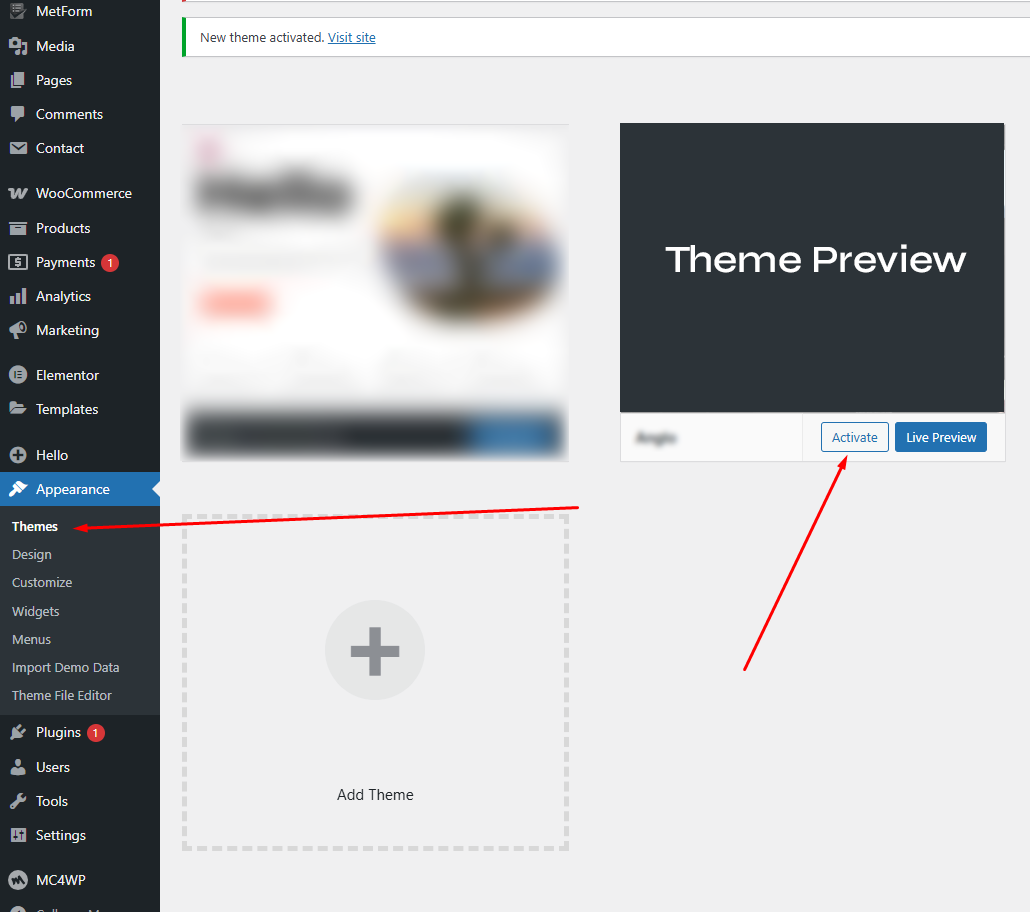The height and width of the screenshot is (912, 1030).
Task: Open the Settings menu in sidebar
Action: [x=60, y=835]
